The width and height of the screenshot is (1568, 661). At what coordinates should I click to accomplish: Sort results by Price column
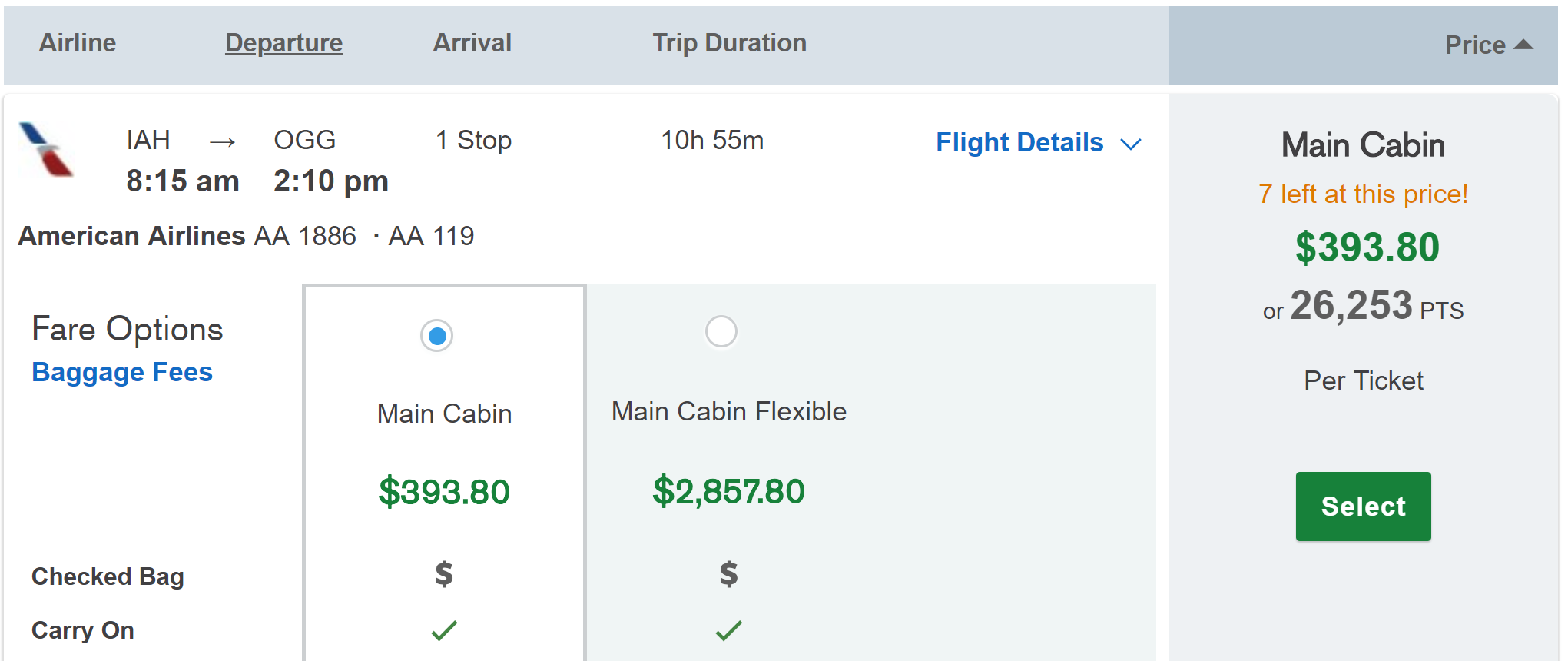click(1475, 45)
